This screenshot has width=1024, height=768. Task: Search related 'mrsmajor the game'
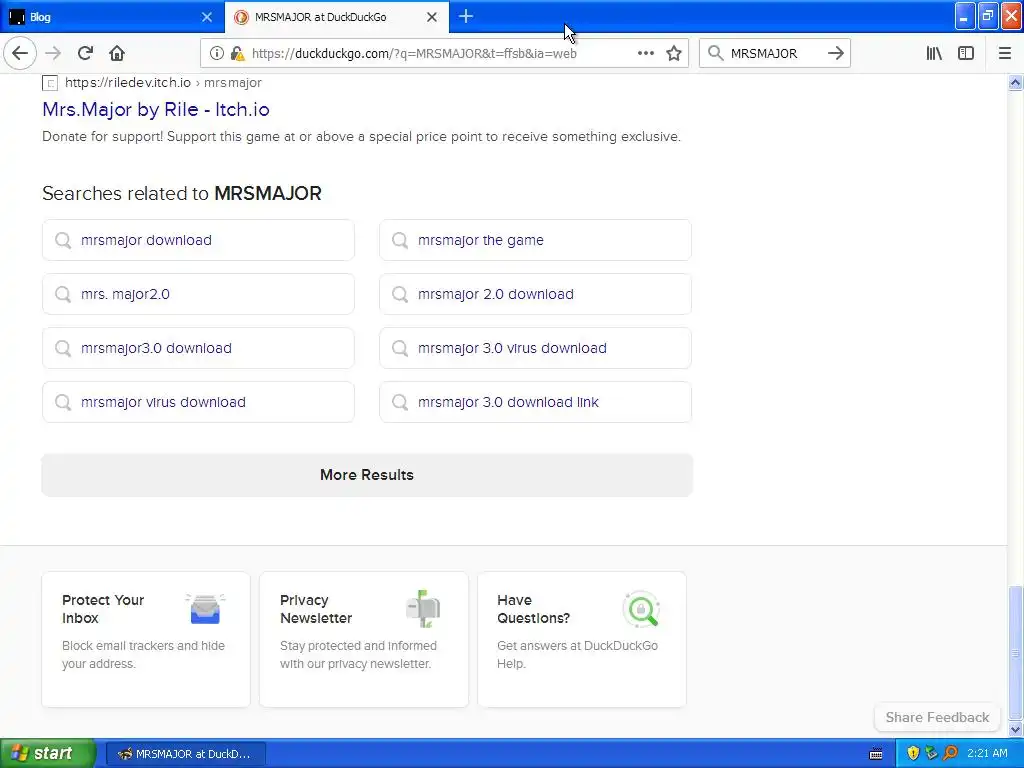tap(536, 240)
